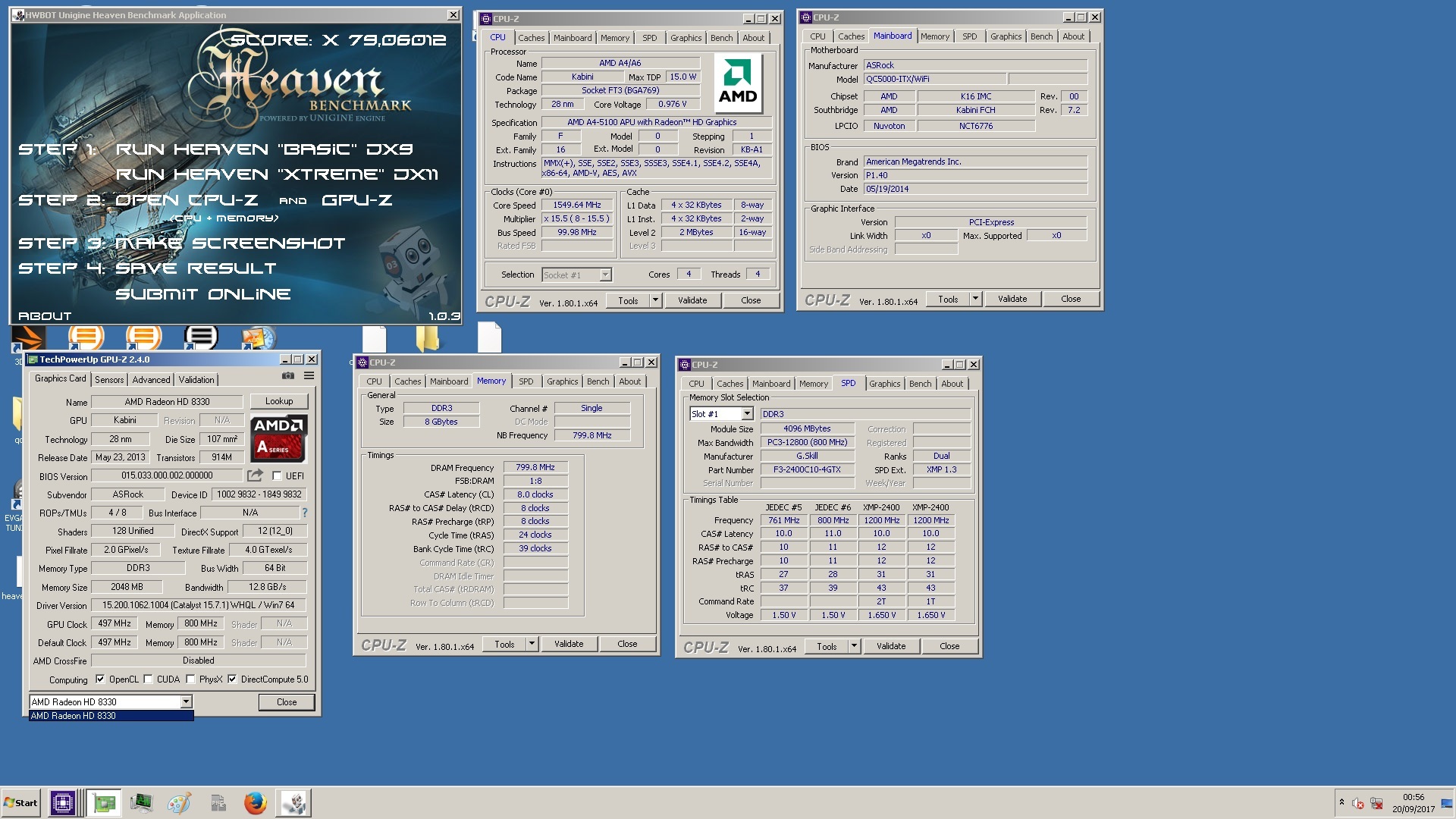Switch to Advanced tab in GPU-Z
The width and height of the screenshot is (1456, 819).
click(151, 380)
